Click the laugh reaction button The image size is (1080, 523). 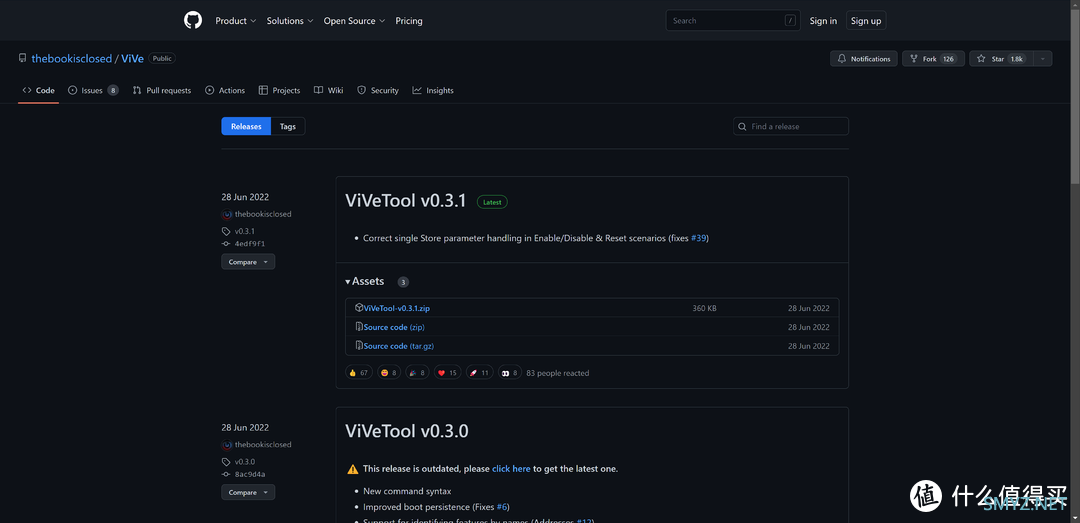tap(389, 373)
